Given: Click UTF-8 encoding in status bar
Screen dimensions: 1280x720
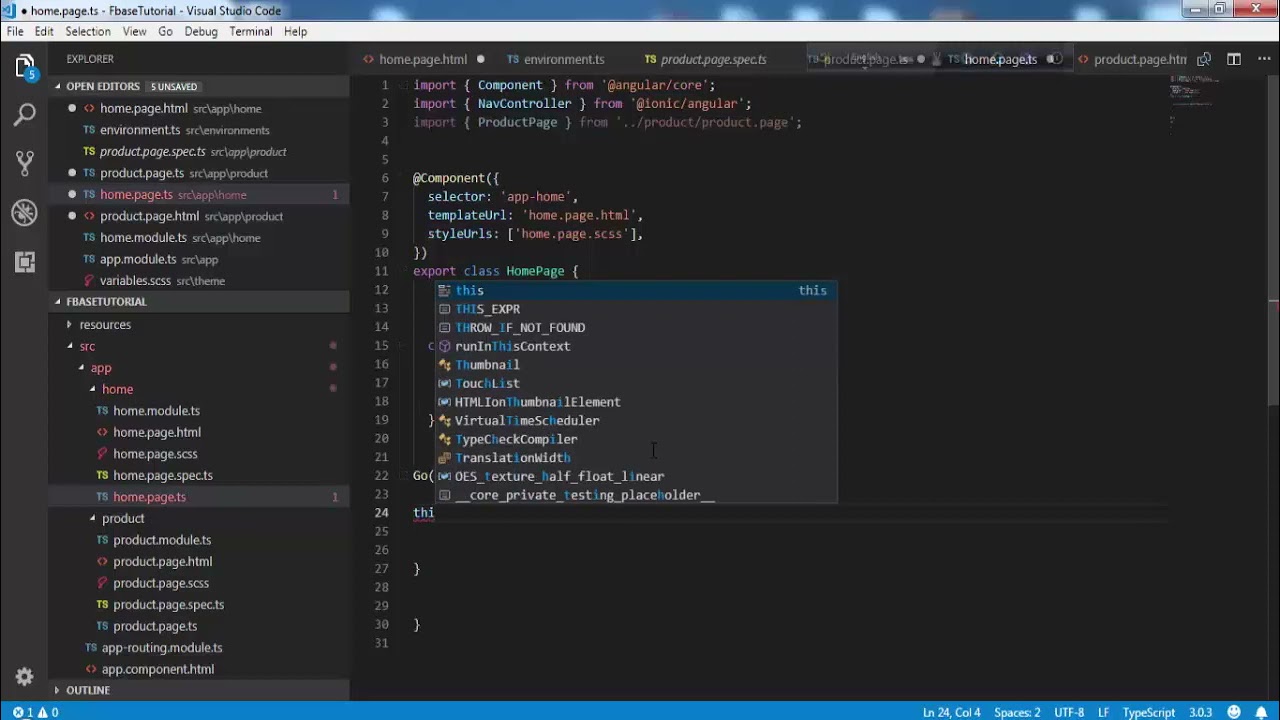Looking at the screenshot, I should click(1068, 712).
